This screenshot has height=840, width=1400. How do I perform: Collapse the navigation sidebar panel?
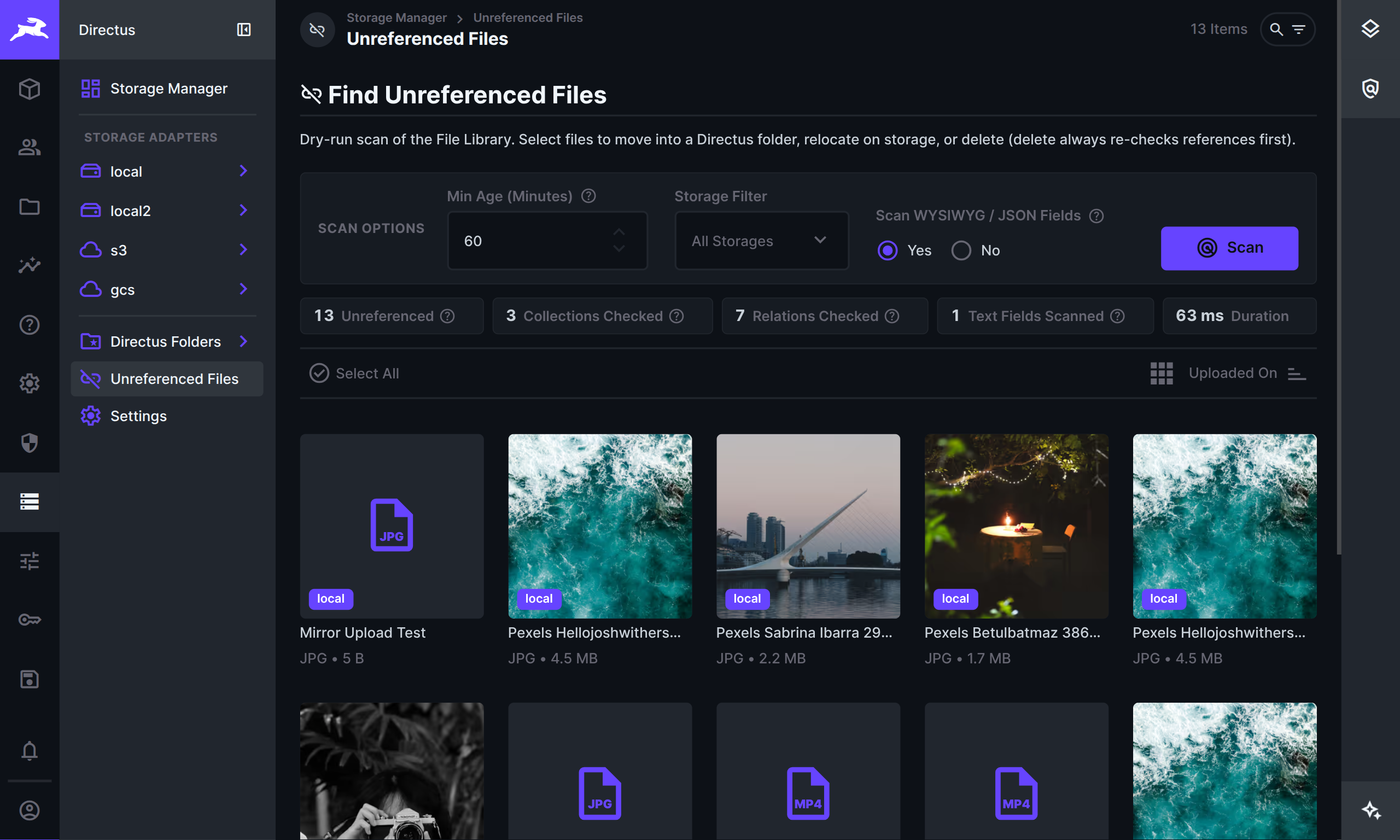click(x=243, y=30)
